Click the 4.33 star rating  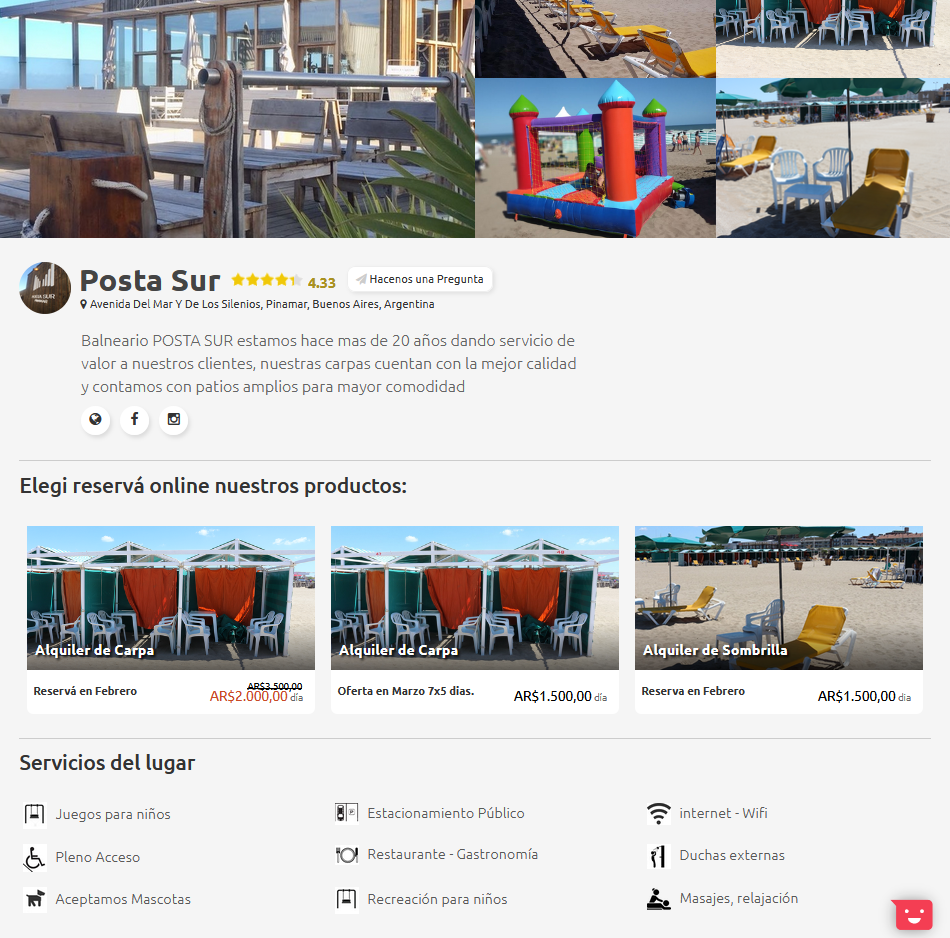[x=284, y=281]
